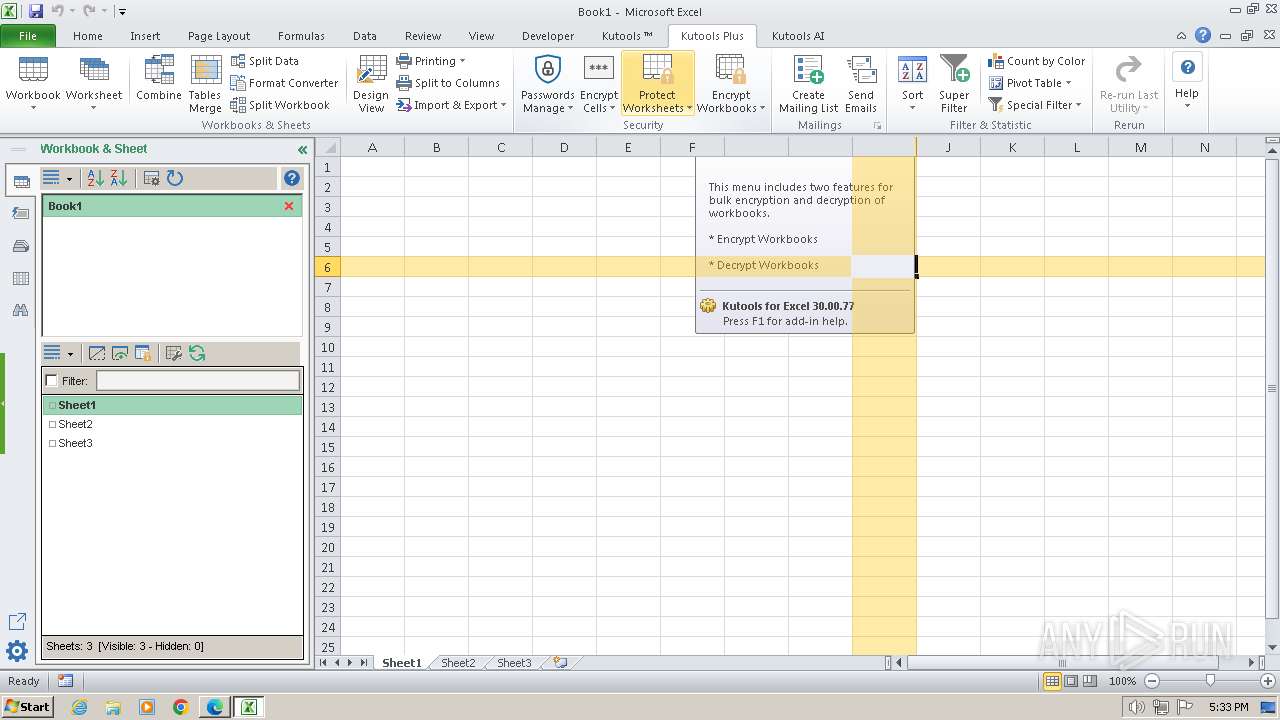Click the macro record icon in the status bar
This screenshot has height=720, width=1280.
click(65, 681)
